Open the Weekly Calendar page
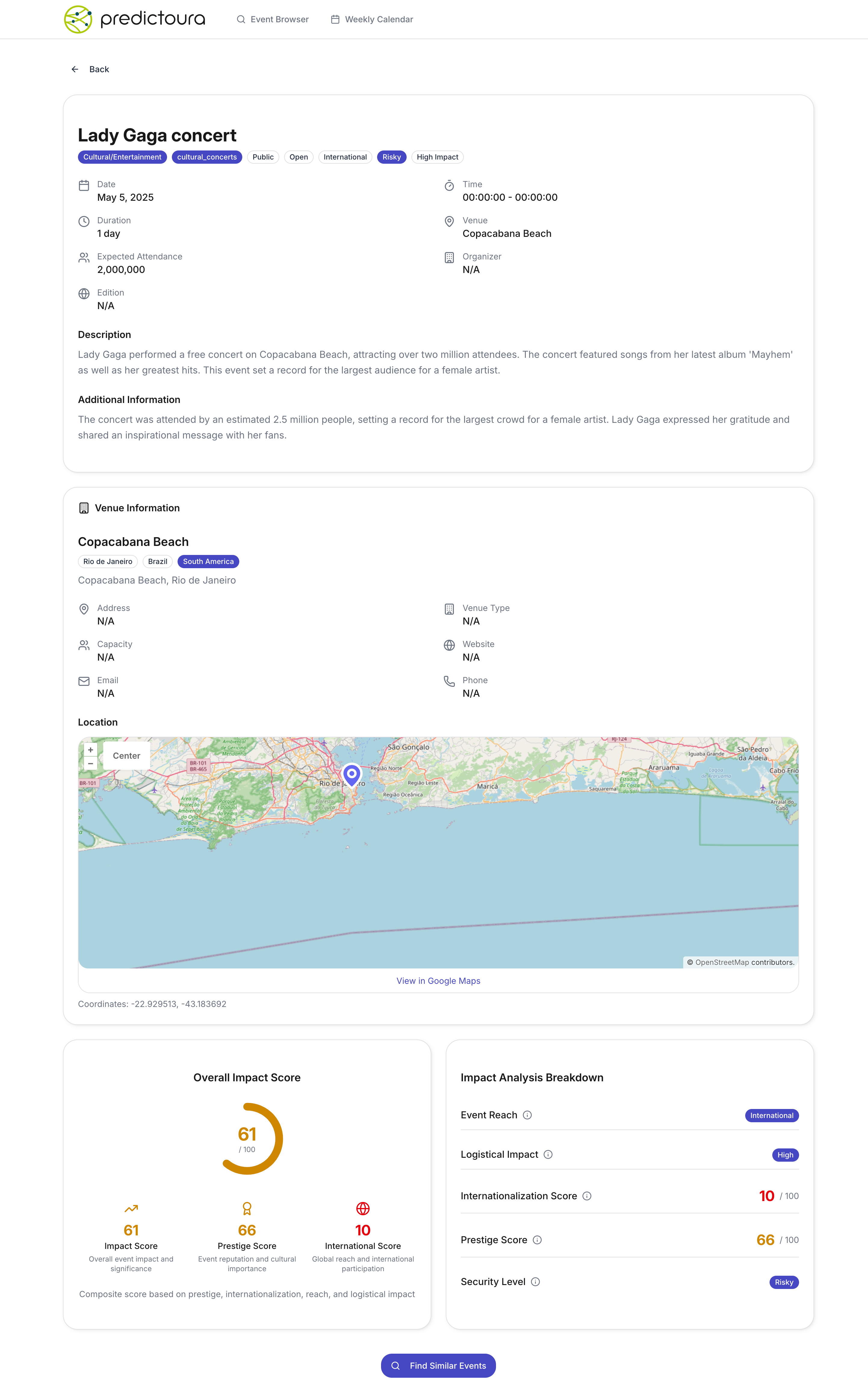The width and height of the screenshot is (868, 1397). (x=372, y=20)
